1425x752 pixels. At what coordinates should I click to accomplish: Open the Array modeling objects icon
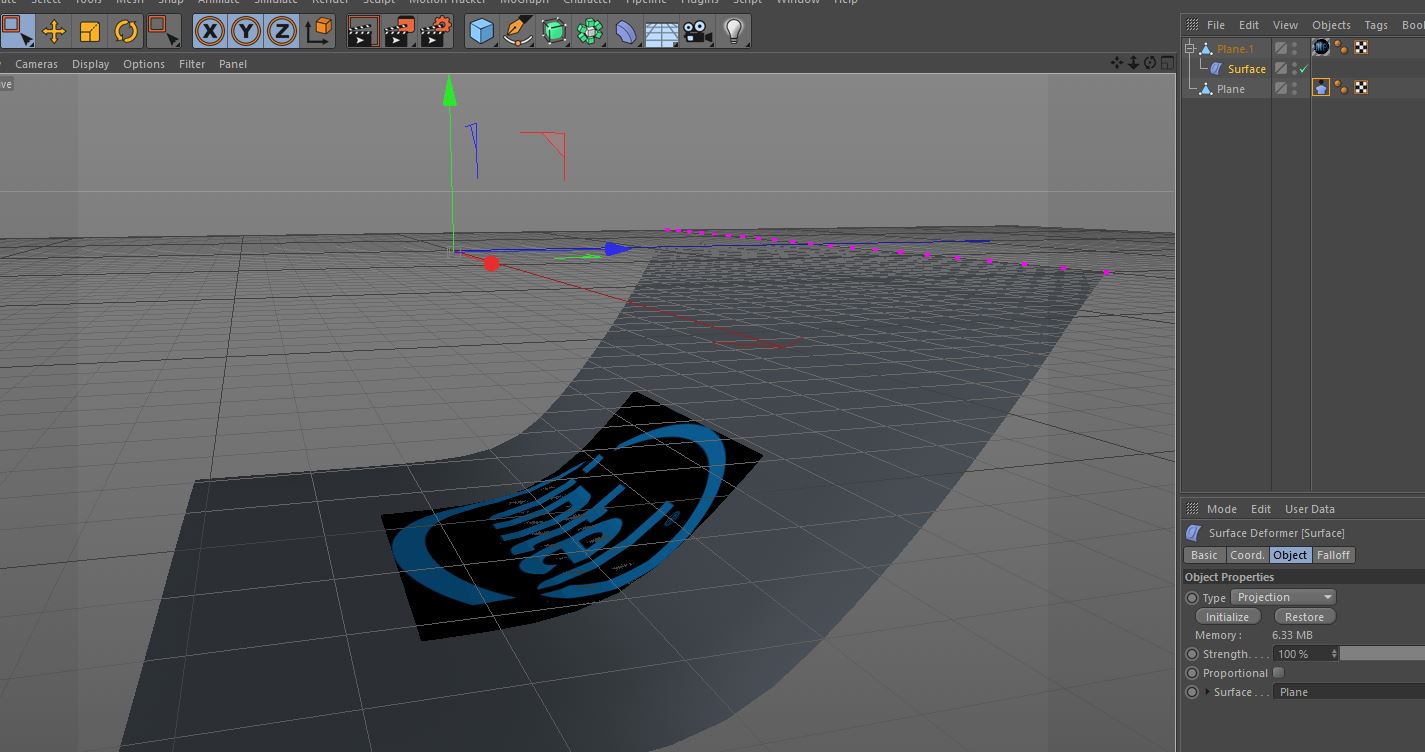tap(590, 31)
